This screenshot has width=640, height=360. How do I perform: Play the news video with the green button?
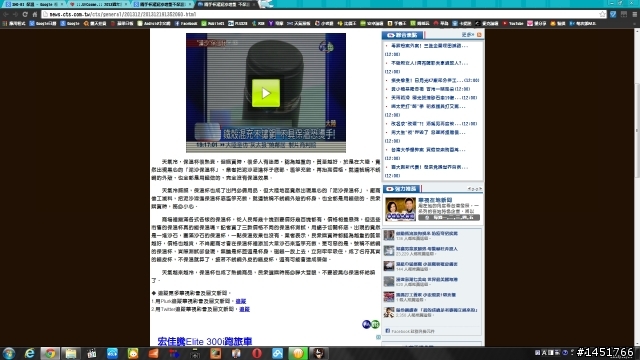pos(266,93)
